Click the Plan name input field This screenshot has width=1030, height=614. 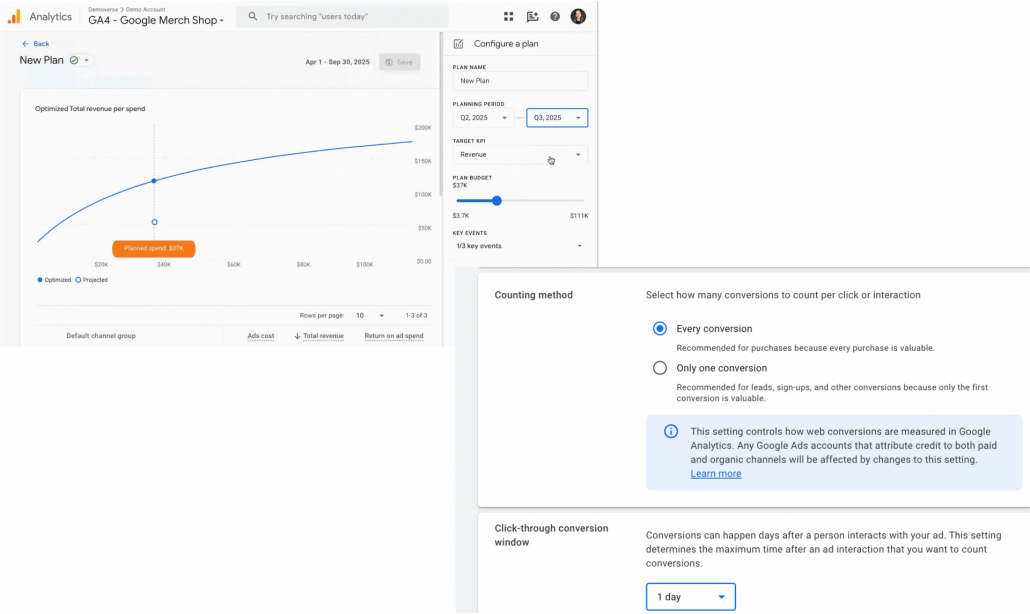pos(519,81)
